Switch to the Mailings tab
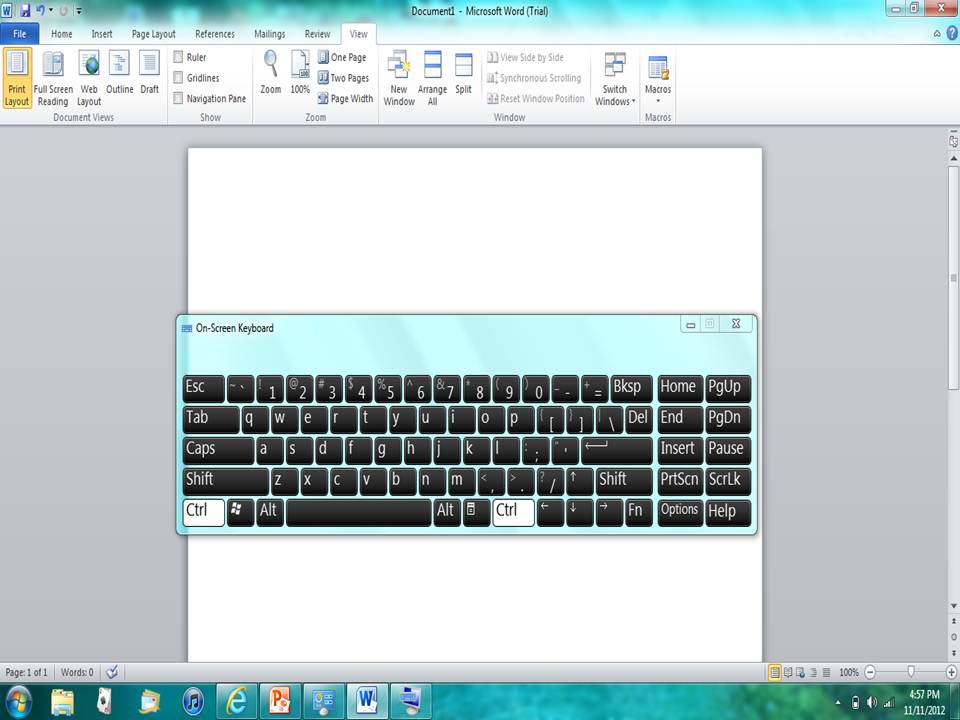The height and width of the screenshot is (720, 960). [269, 34]
